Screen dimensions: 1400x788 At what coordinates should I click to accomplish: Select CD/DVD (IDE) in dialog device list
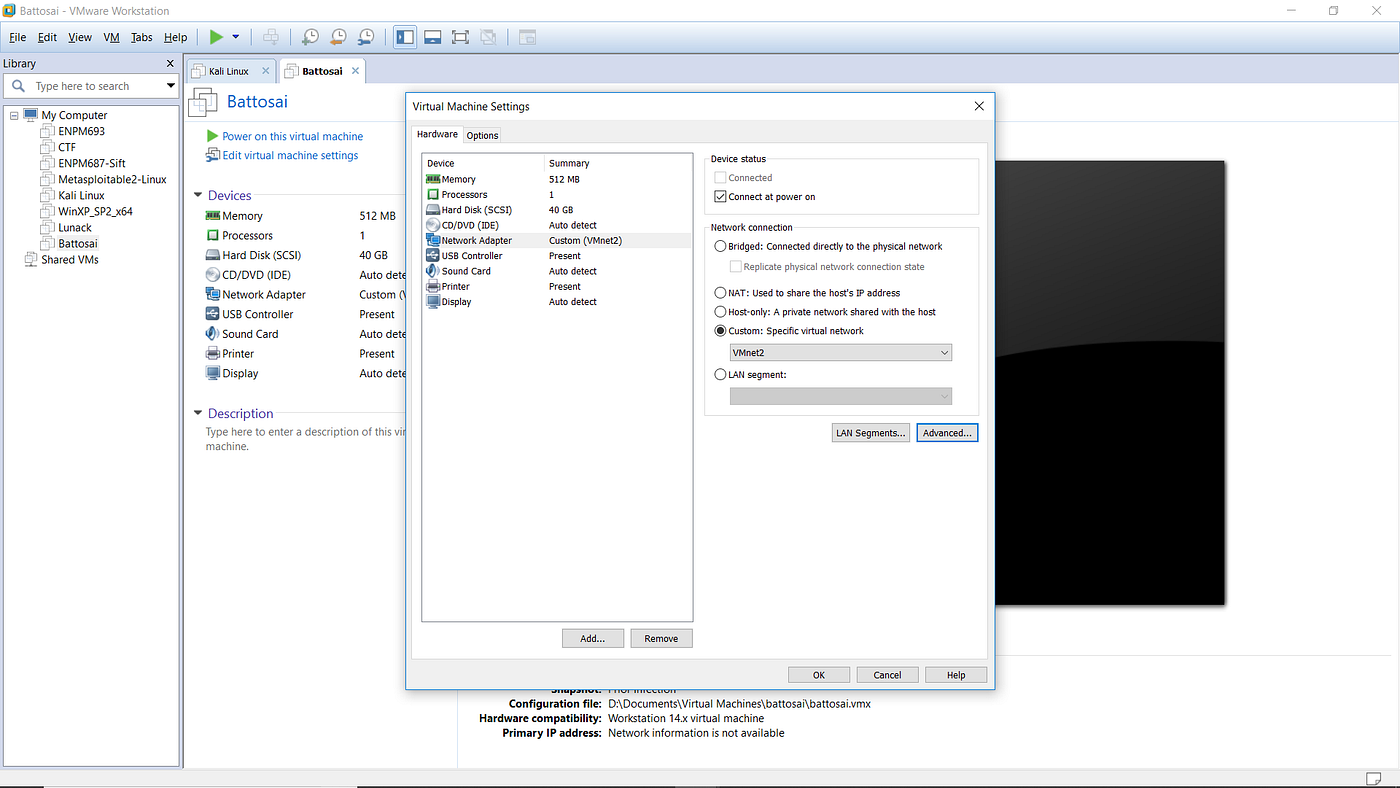point(557,225)
